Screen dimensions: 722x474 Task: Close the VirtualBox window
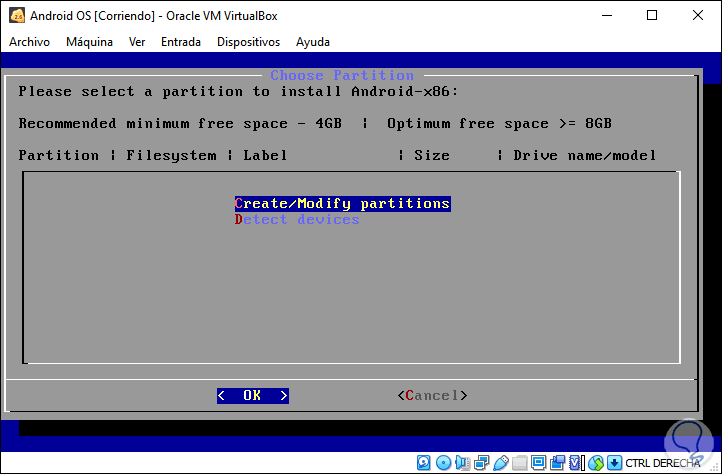tap(698, 15)
